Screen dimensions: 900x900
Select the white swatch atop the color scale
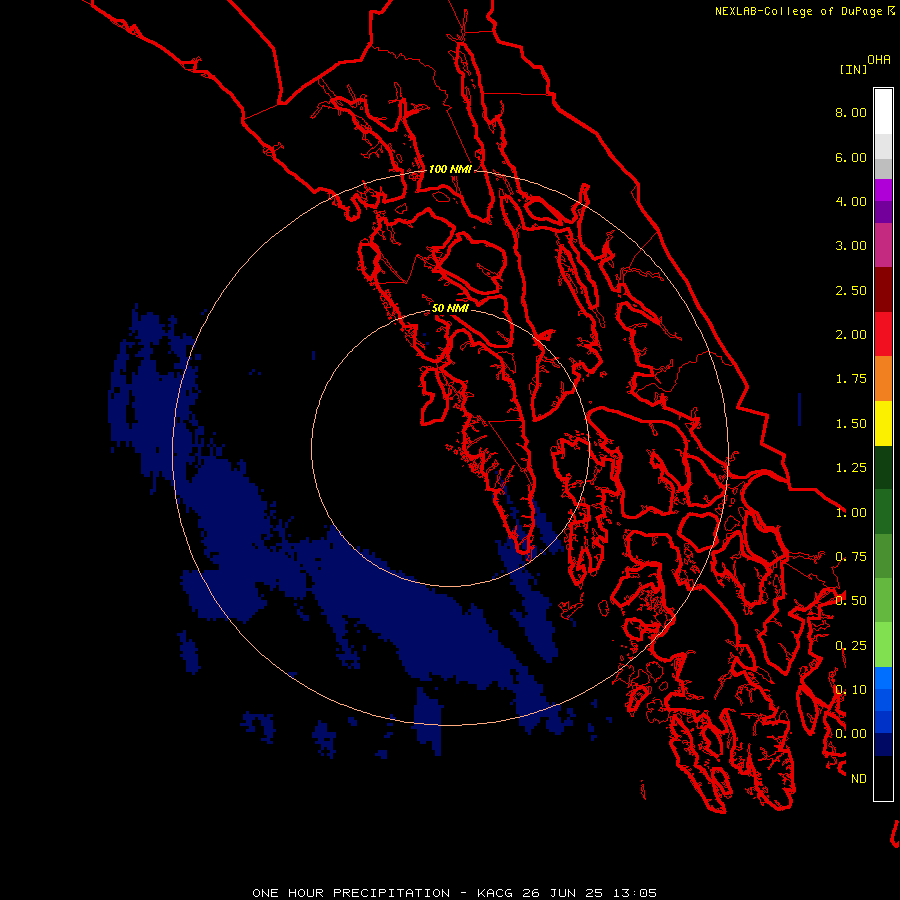(x=883, y=111)
